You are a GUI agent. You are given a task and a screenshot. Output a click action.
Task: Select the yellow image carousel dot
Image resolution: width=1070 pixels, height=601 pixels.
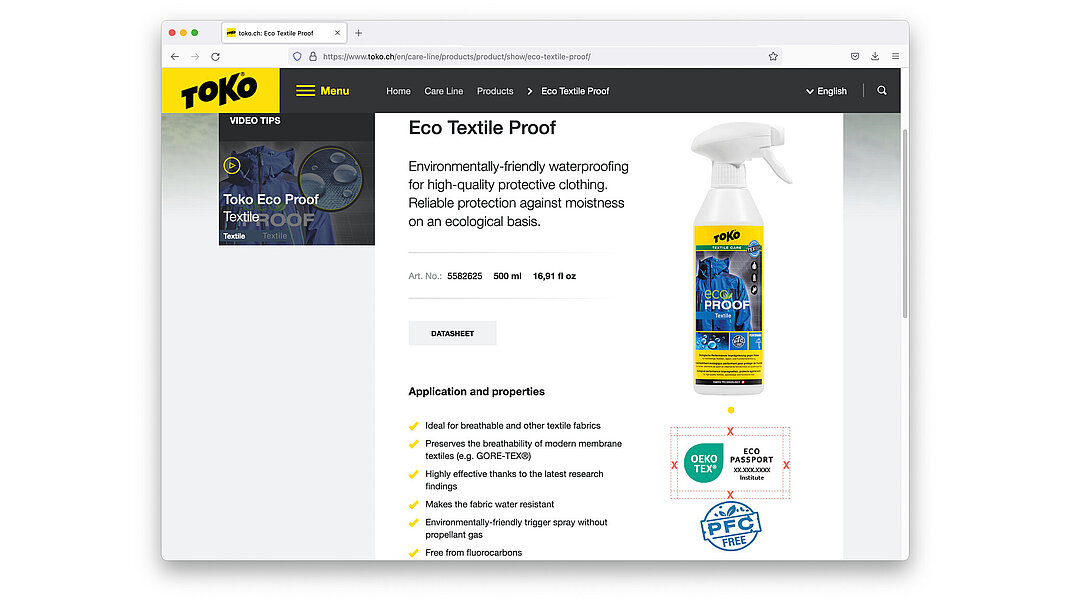[731, 410]
